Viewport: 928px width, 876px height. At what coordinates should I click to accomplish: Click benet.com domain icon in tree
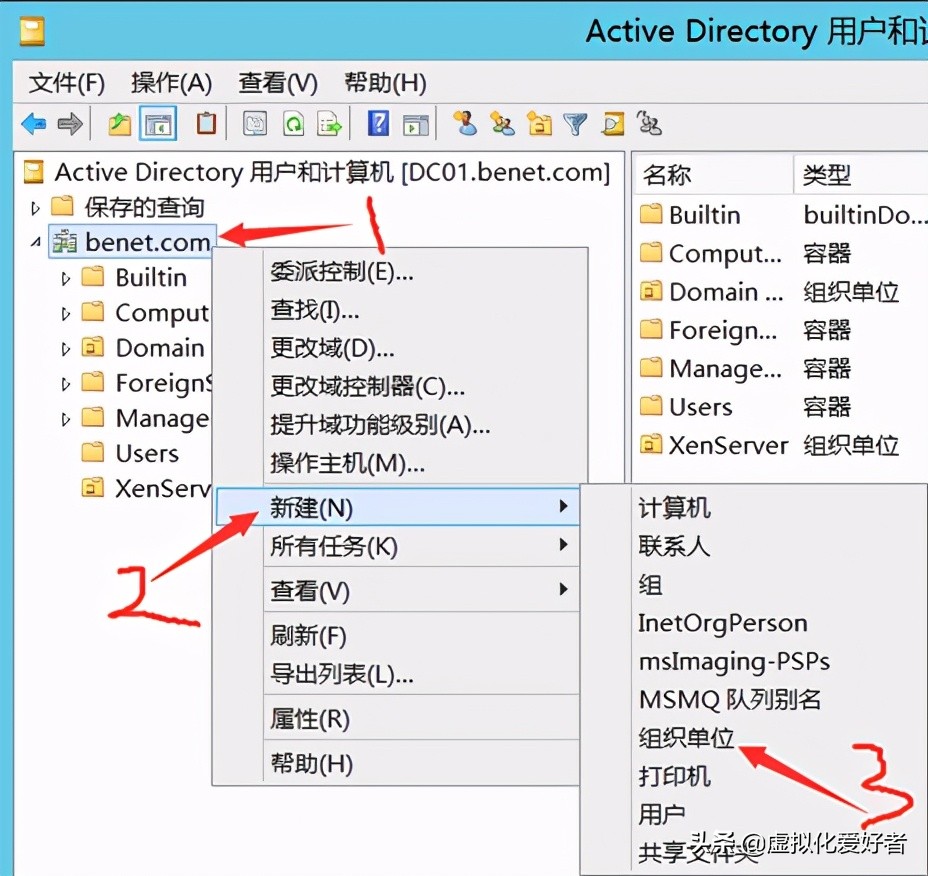(65, 241)
